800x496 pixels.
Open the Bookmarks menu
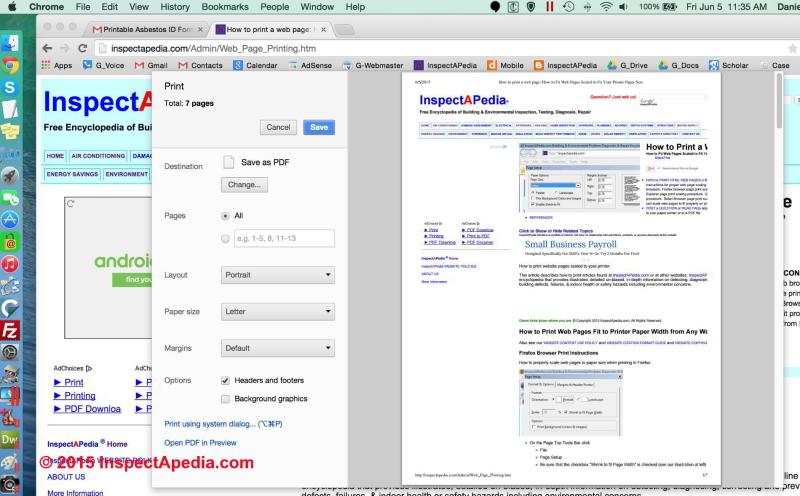(225, 7)
